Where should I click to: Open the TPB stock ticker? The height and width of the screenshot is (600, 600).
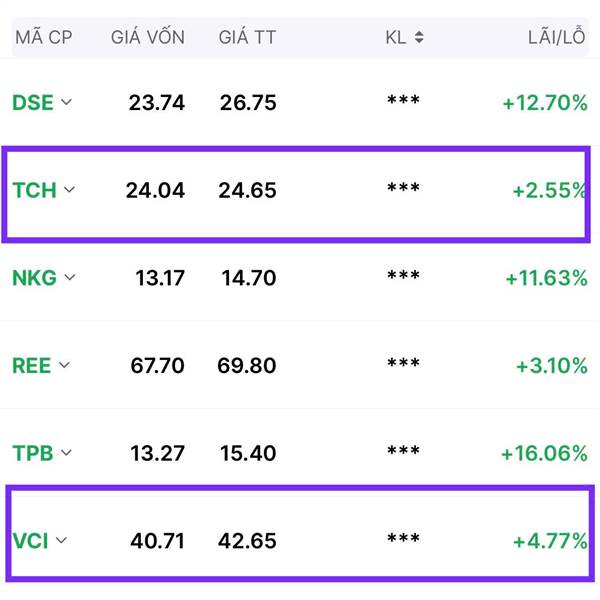coord(33,453)
